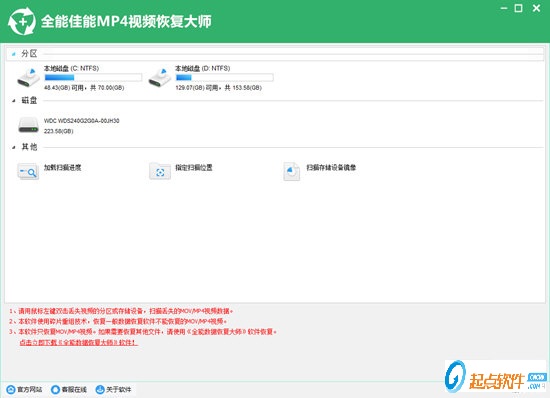Click the 官方网站 home icon
550x398 pixels.
11,389
